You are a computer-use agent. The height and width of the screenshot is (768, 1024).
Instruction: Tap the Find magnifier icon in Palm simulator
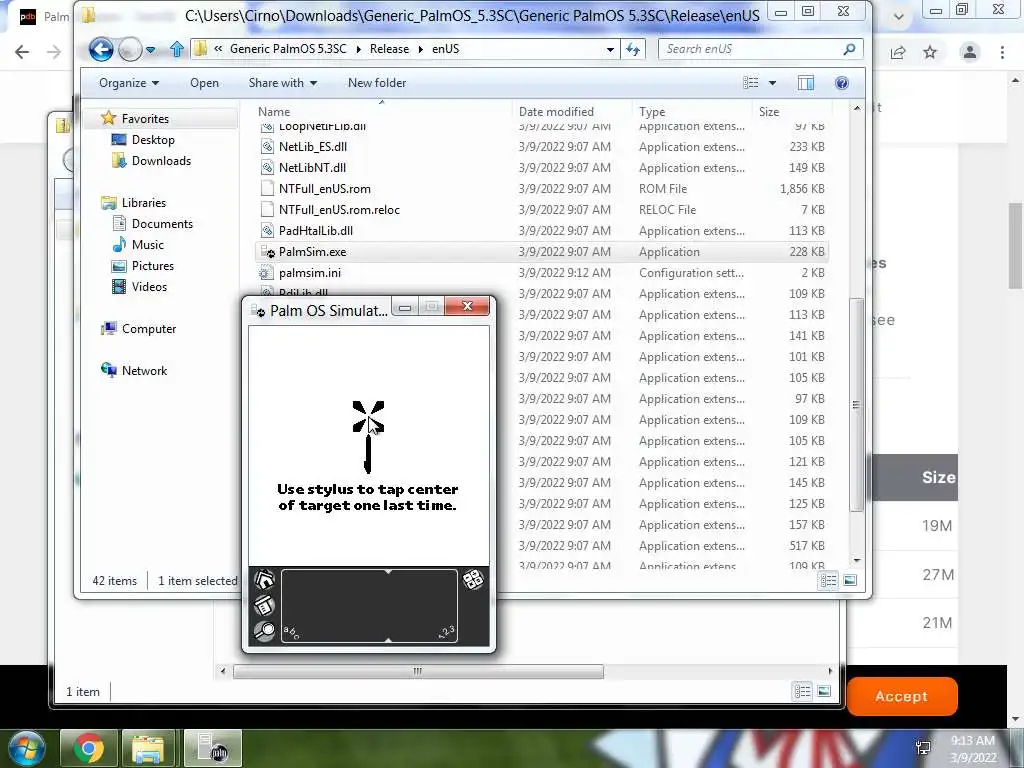tap(264, 631)
